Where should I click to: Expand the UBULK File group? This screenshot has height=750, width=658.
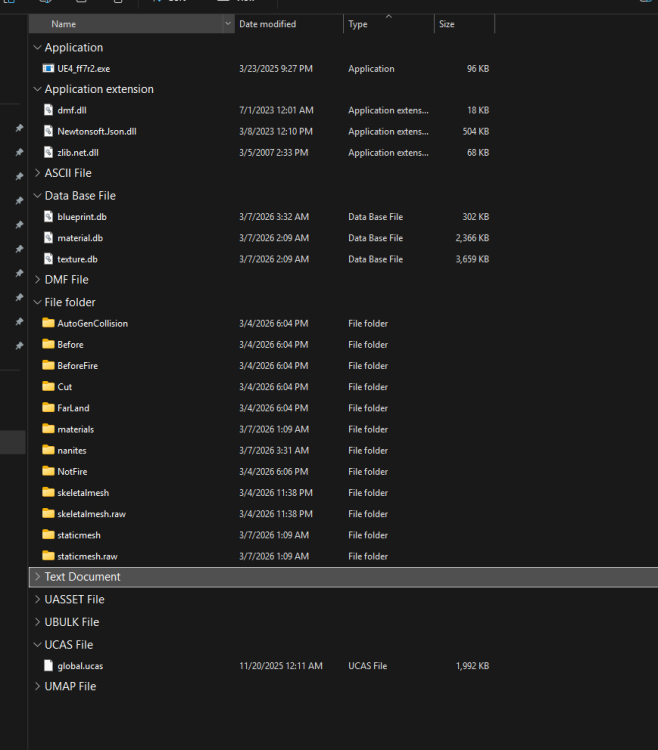point(37,622)
